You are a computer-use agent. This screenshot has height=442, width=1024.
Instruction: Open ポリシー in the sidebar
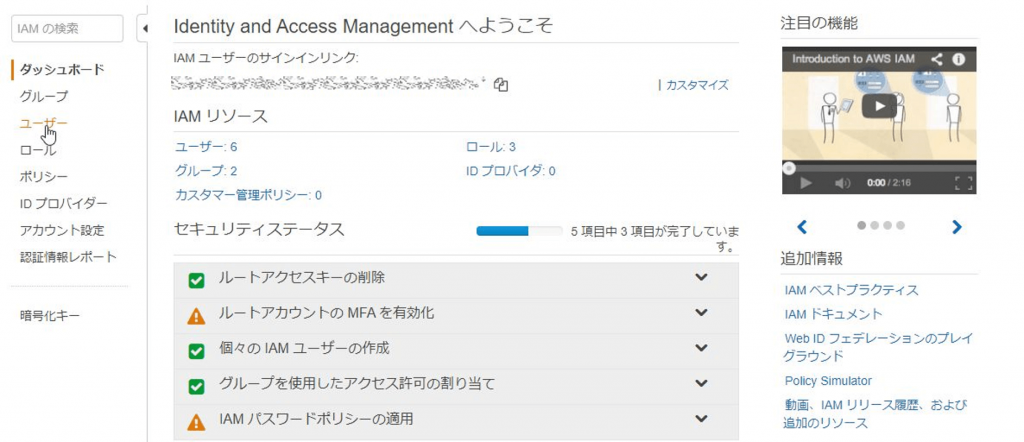point(44,176)
